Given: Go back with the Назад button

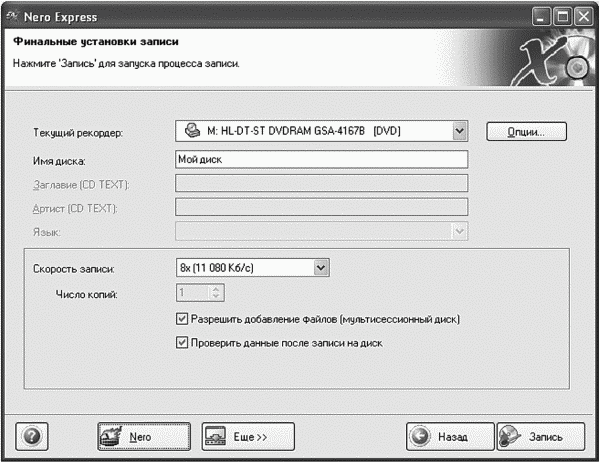Looking at the screenshot, I should 450,436.
